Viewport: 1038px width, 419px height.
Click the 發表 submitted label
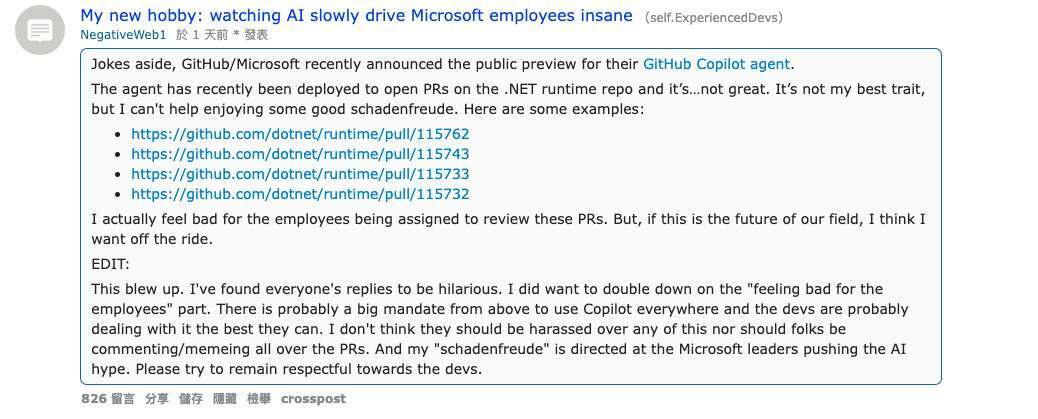coord(256,35)
